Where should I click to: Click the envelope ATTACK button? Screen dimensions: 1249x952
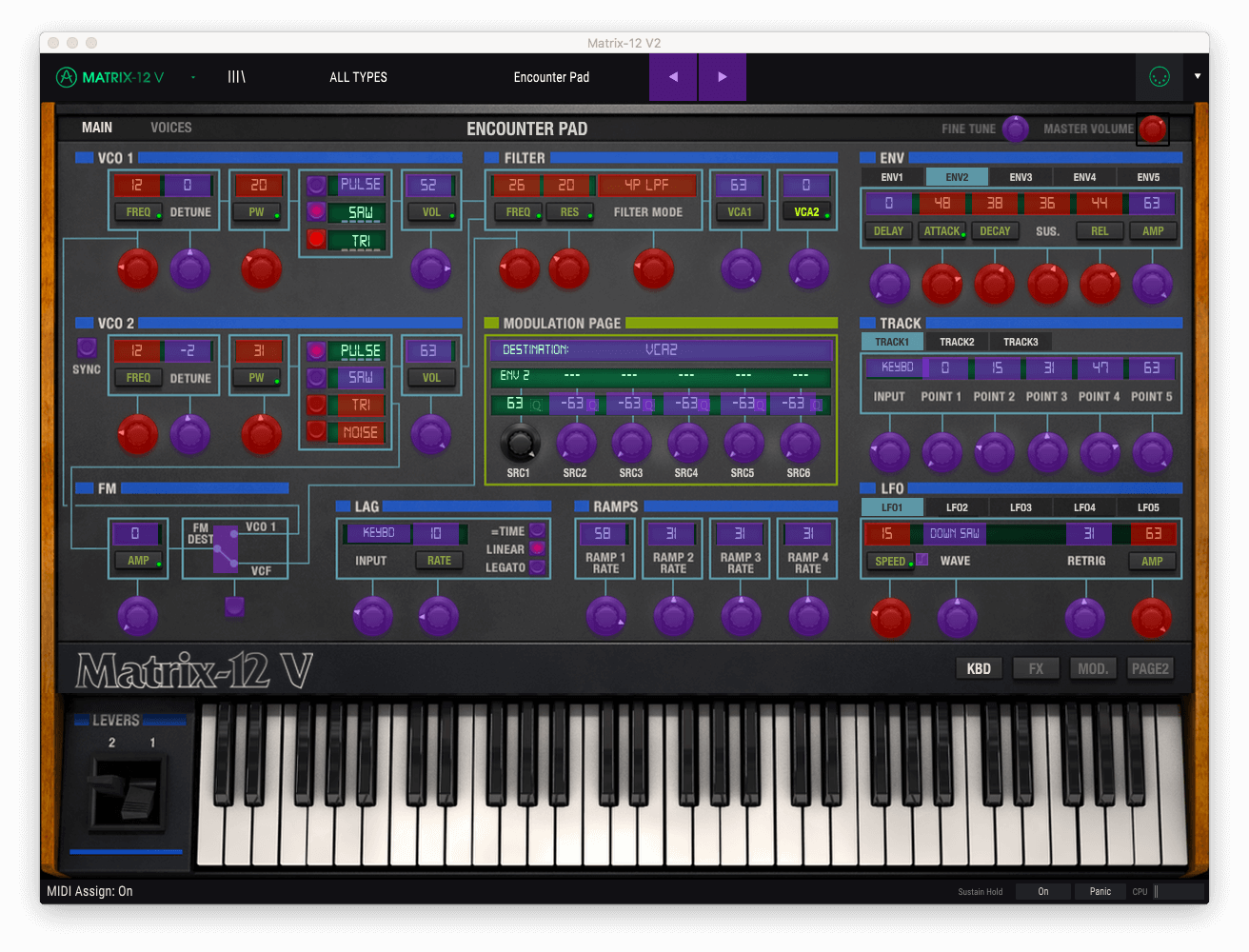pyautogui.click(x=942, y=231)
